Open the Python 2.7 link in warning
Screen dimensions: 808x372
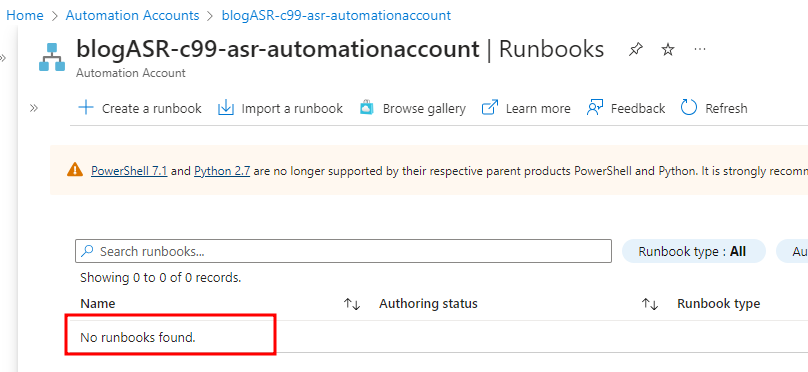pyautogui.click(x=222, y=171)
